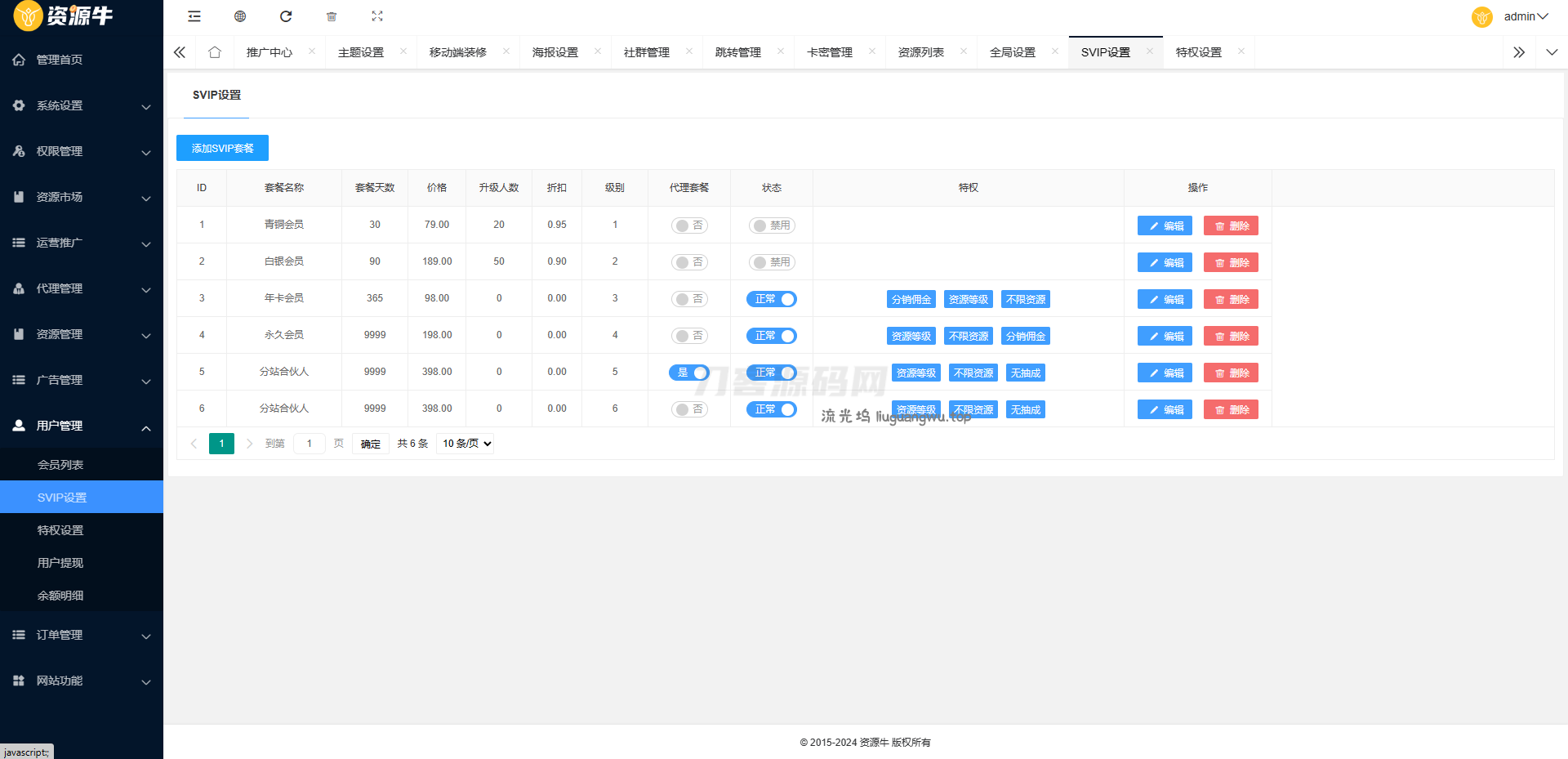Toggle status switch for 青铜会员 row

[x=771, y=225]
